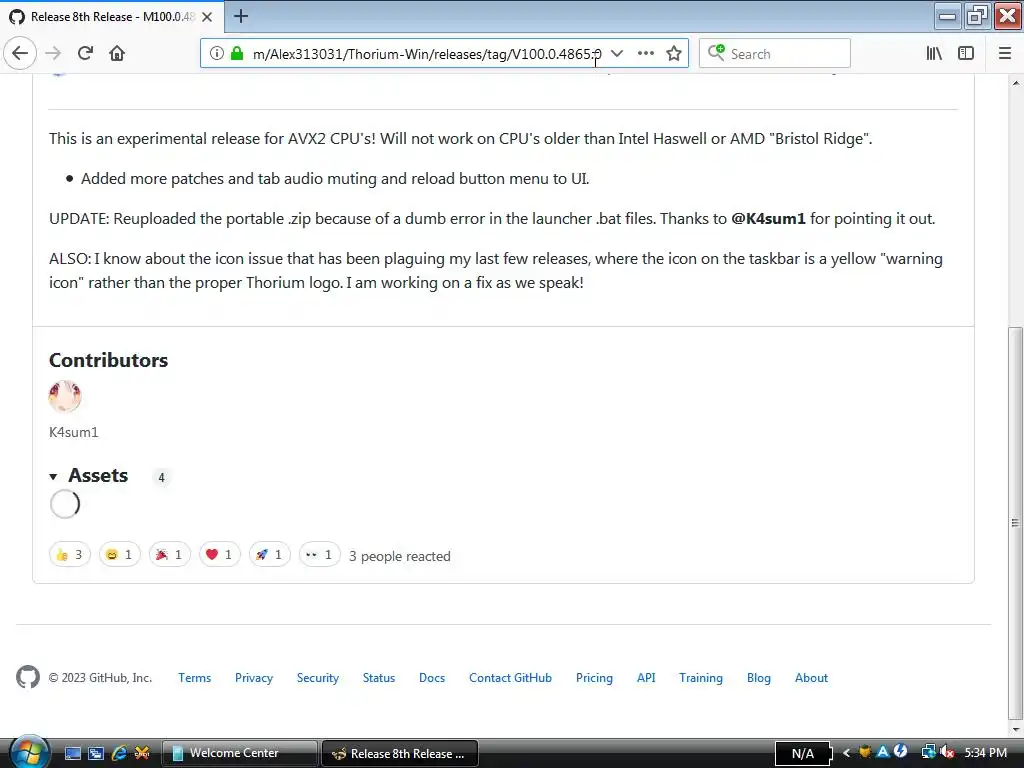Open the Status footer link
1024x768 pixels.
pyautogui.click(x=379, y=678)
